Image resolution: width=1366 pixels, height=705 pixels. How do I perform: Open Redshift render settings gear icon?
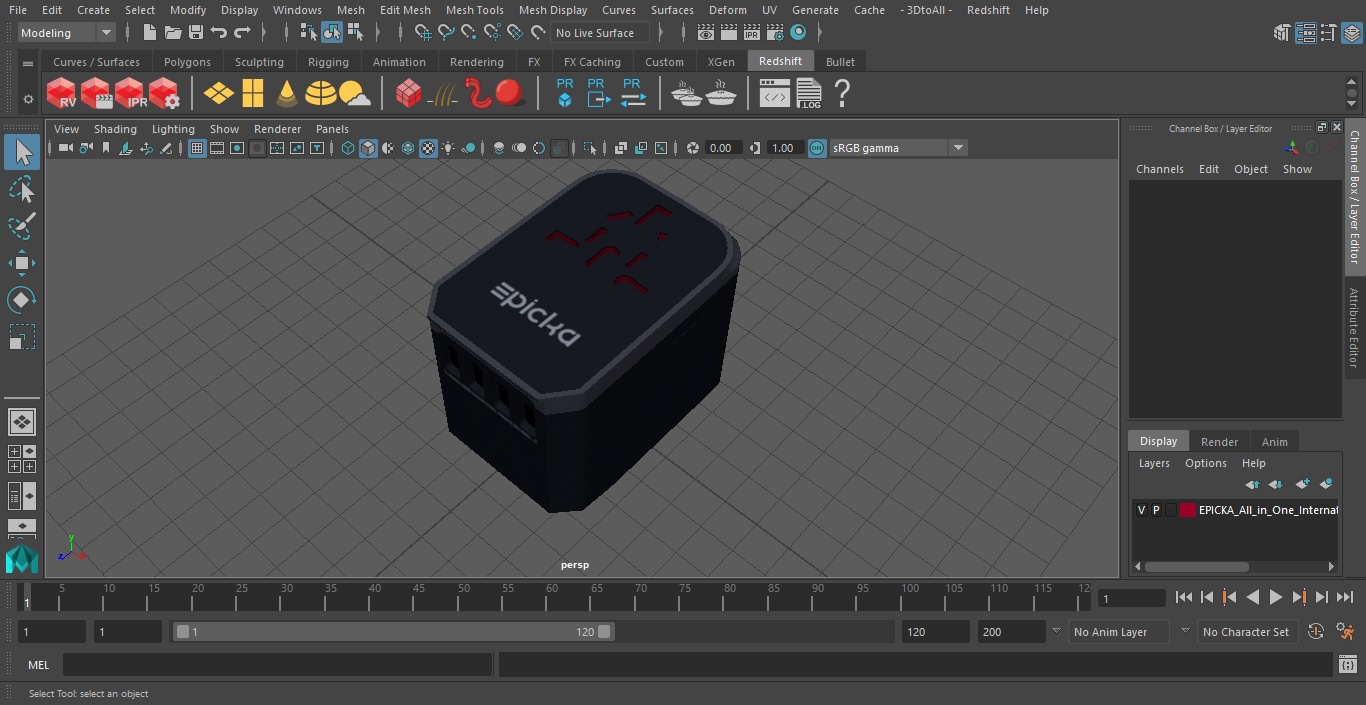click(164, 94)
